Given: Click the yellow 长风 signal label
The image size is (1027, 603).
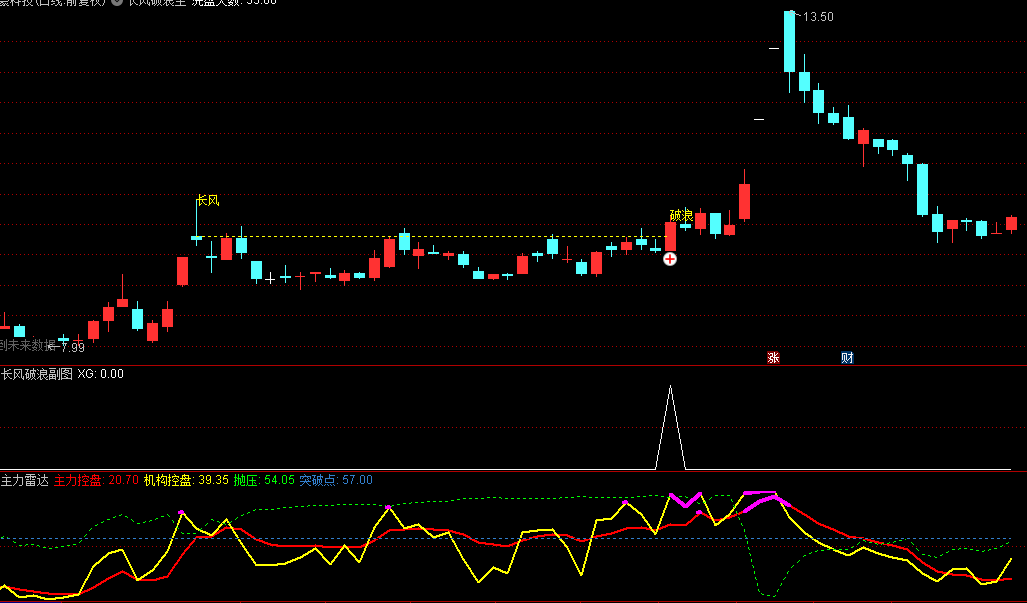Looking at the screenshot, I should 208,200.
